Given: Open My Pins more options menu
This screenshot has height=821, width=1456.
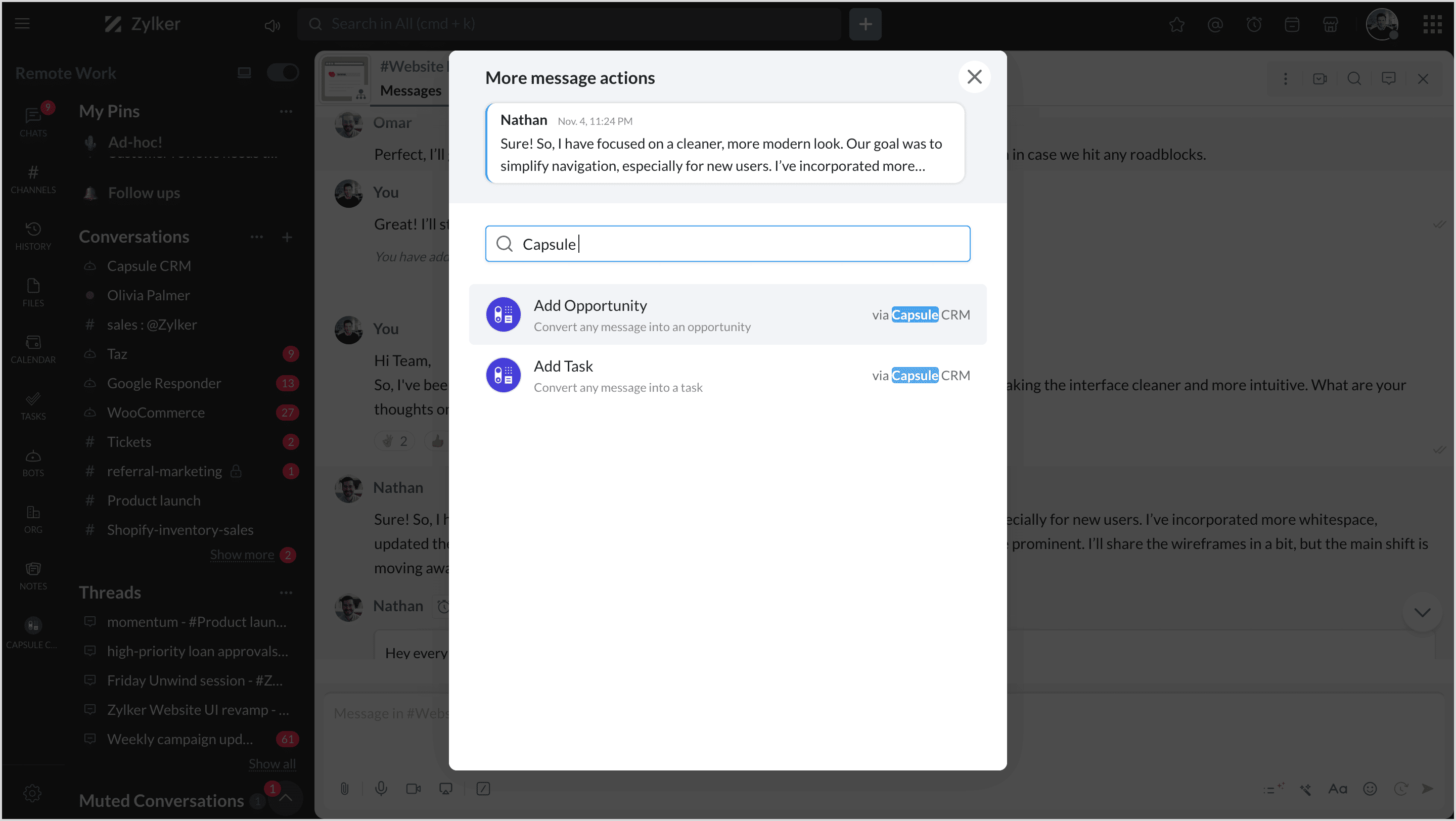Looking at the screenshot, I should [x=286, y=111].
